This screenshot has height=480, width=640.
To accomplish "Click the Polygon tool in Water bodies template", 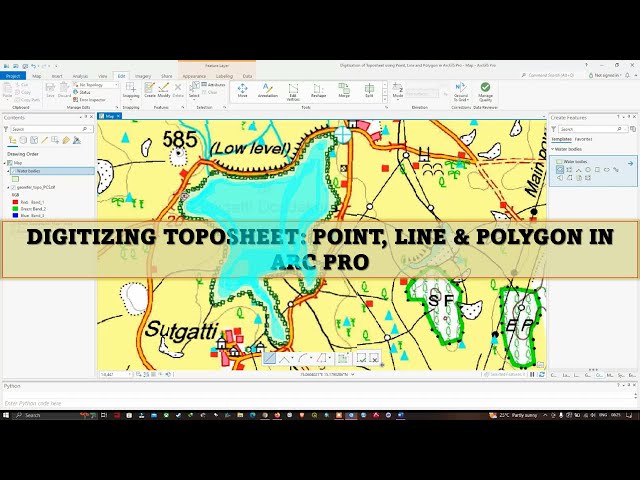I will (560, 170).
